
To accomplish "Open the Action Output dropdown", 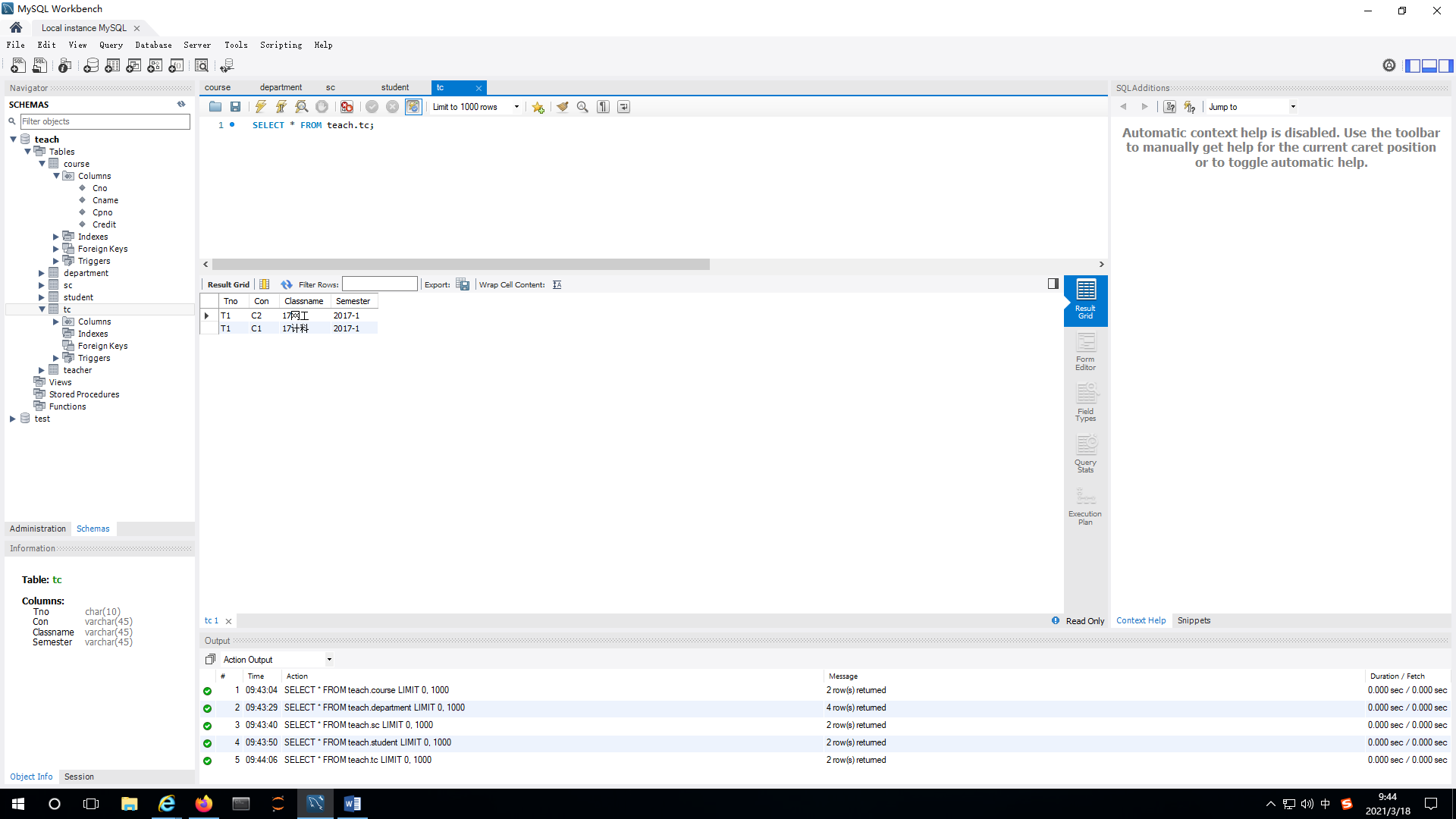I will [329, 659].
